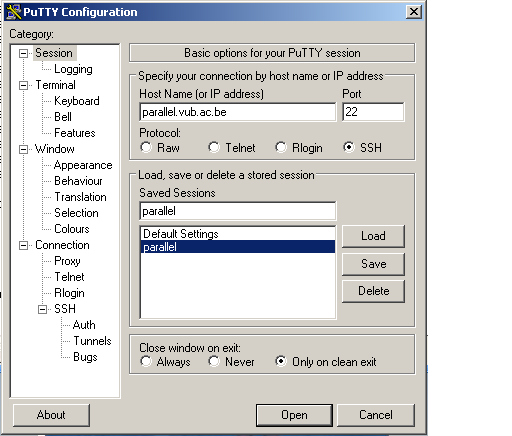Click the Saved Sessions name field
This screenshot has width=512, height=436.
pyautogui.click(x=238, y=211)
